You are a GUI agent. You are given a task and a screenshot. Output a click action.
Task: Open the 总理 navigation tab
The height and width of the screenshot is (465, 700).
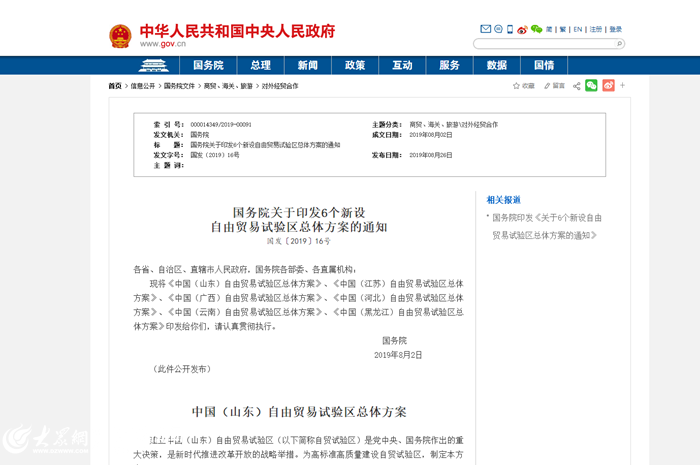260,65
